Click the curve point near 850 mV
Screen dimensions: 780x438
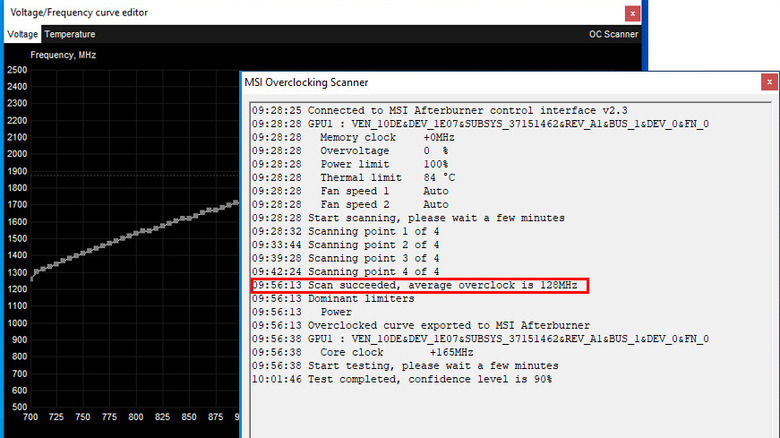[189, 218]
